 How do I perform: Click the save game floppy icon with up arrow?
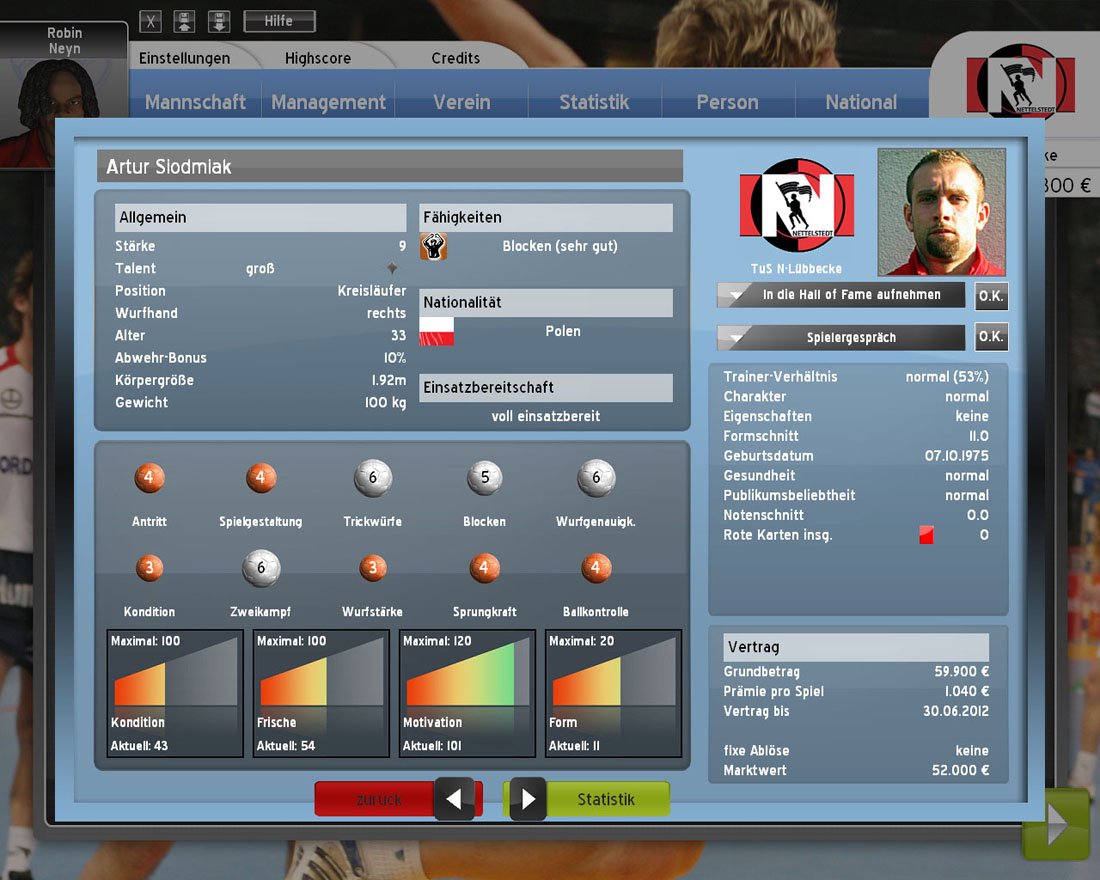183,21
